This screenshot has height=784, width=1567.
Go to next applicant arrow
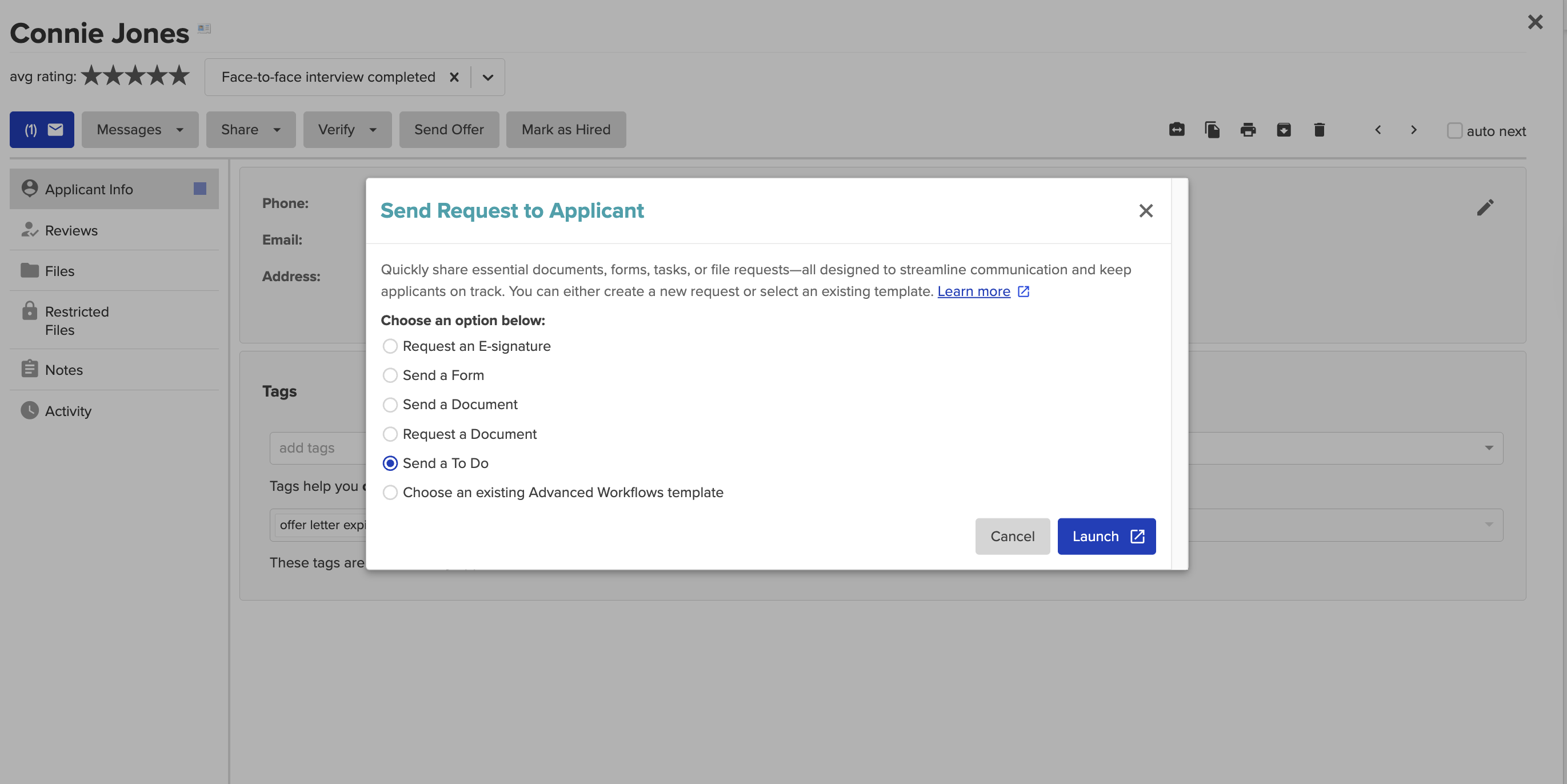(x=1414, y=130)
